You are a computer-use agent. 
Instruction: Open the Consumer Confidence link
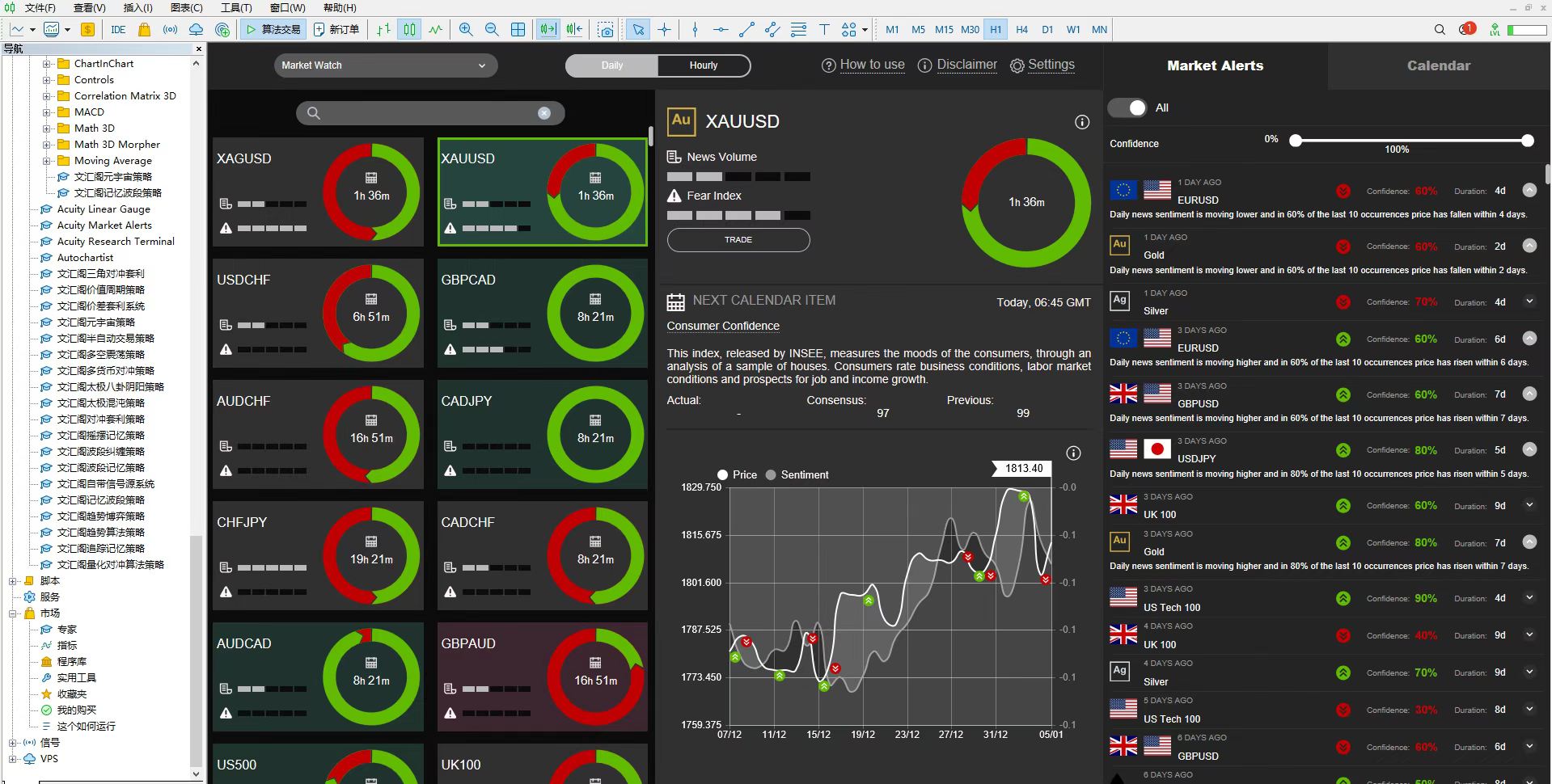click(722, 326)
